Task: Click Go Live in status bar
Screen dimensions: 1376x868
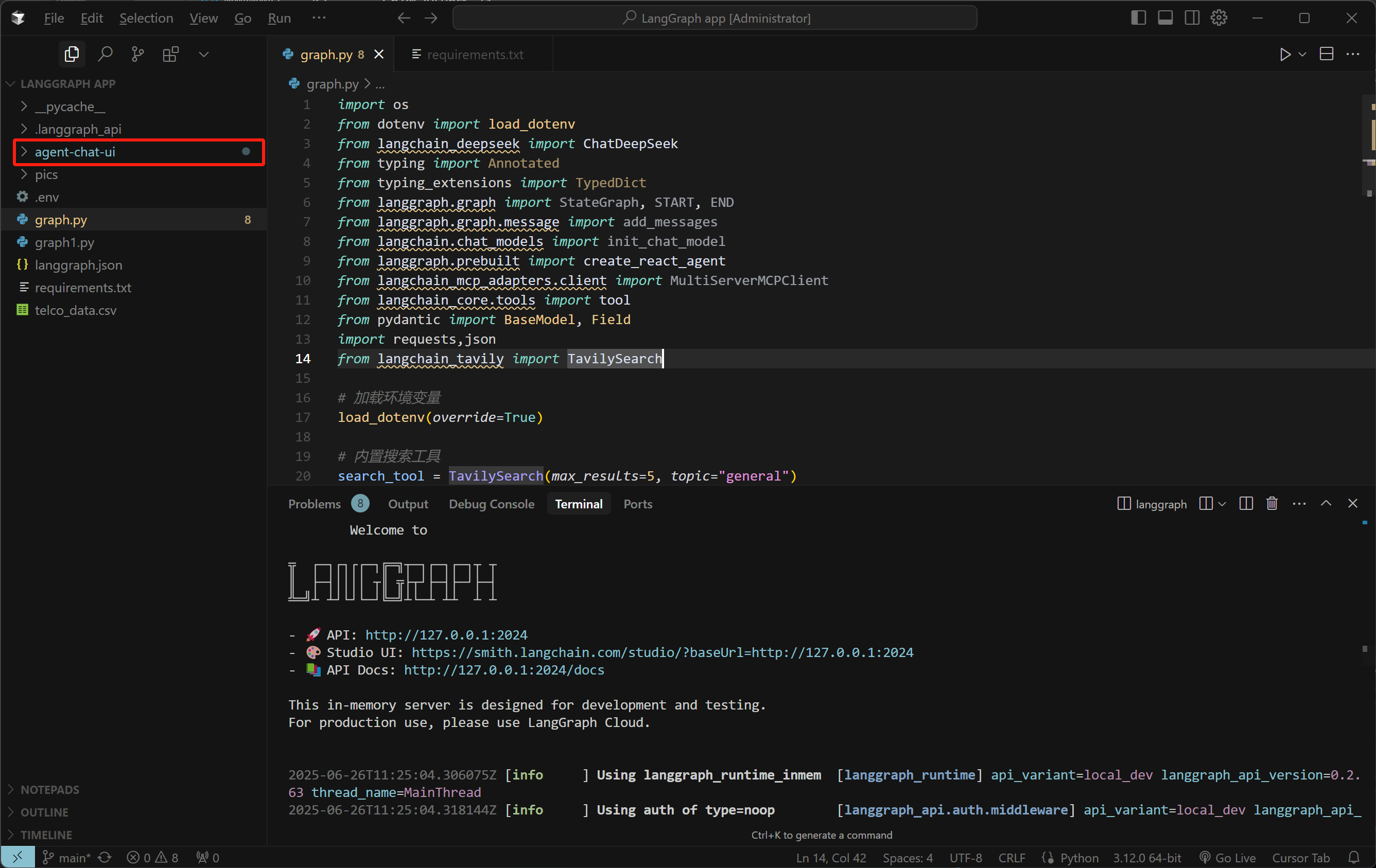Action: click(x=1227, y=857)
